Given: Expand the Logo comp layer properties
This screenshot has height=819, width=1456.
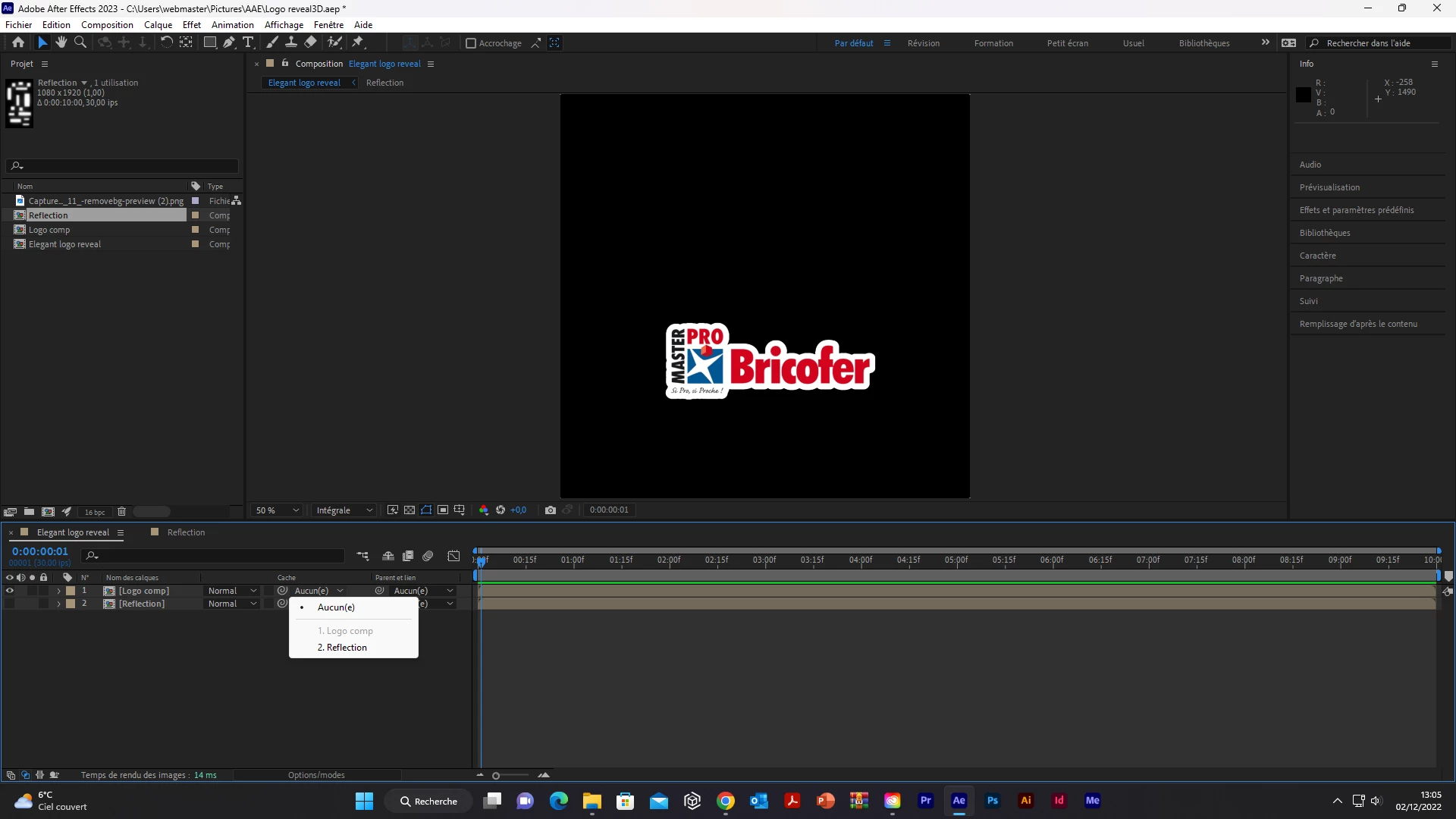Looking at the screenshot, I should tap(58, 591).
